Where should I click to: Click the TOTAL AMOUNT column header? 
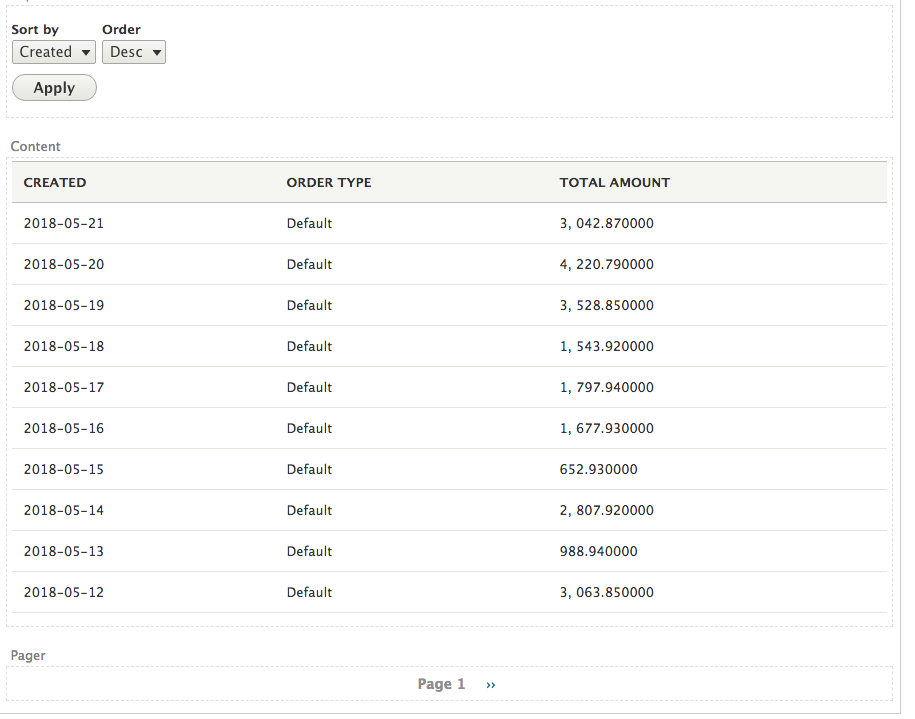[x=614, y=183]
